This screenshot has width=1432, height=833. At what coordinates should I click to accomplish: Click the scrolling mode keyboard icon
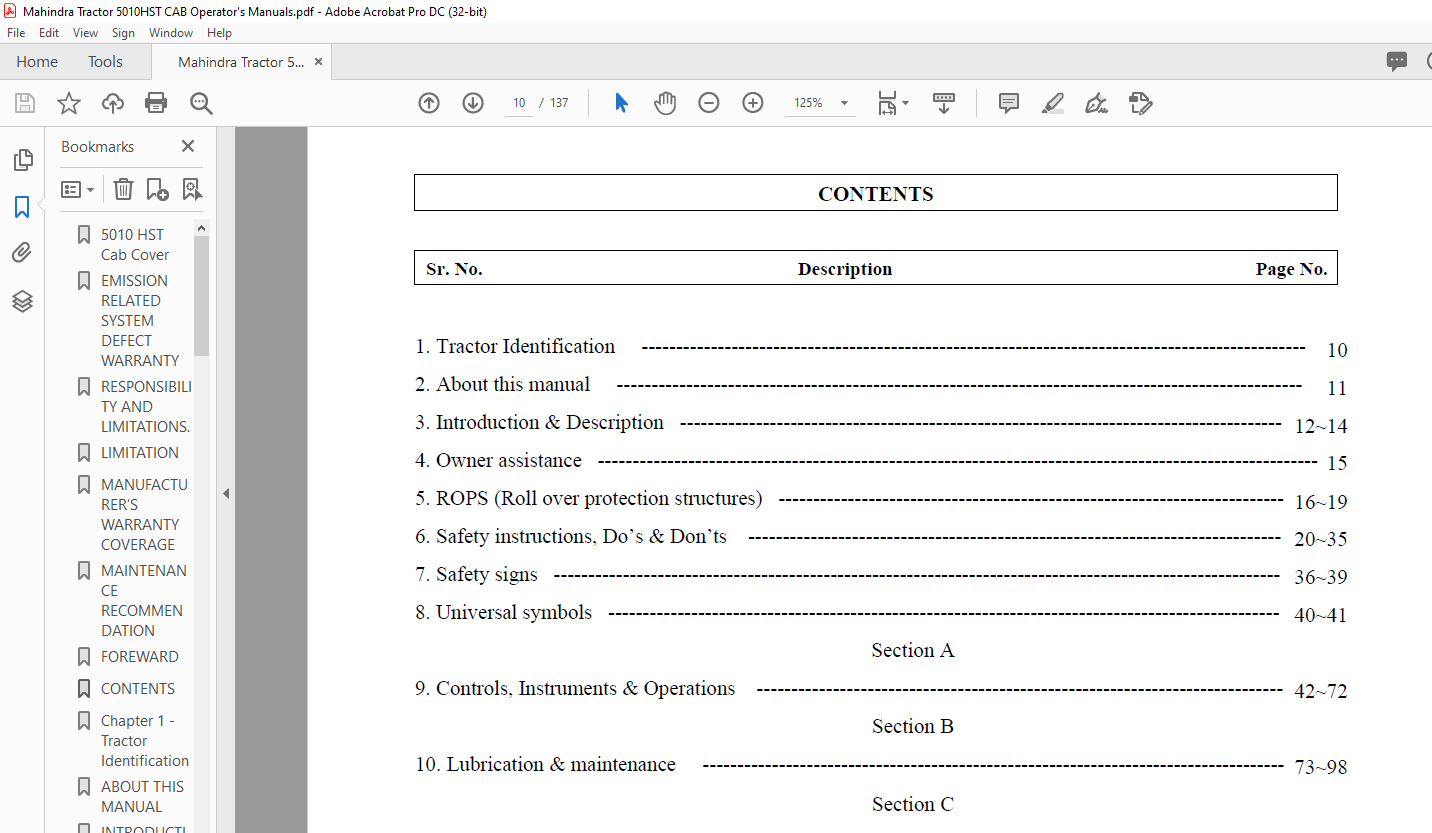click(944, 103)
